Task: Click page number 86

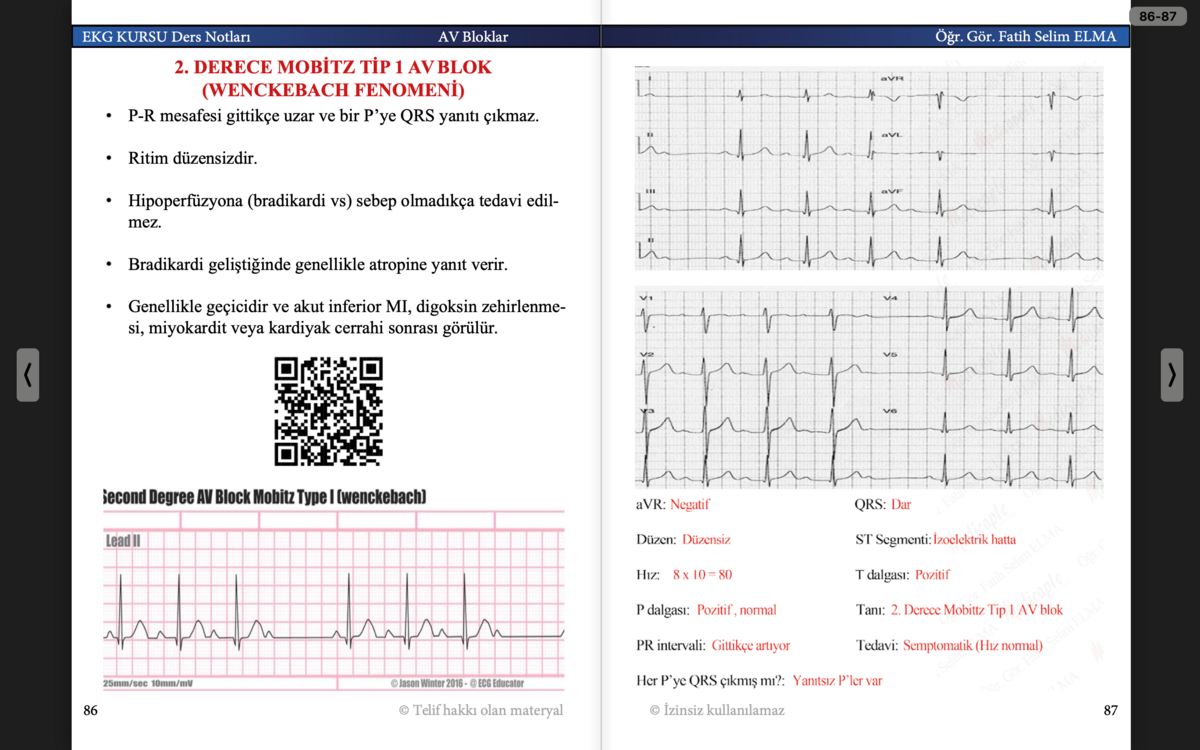Action: 90,710
